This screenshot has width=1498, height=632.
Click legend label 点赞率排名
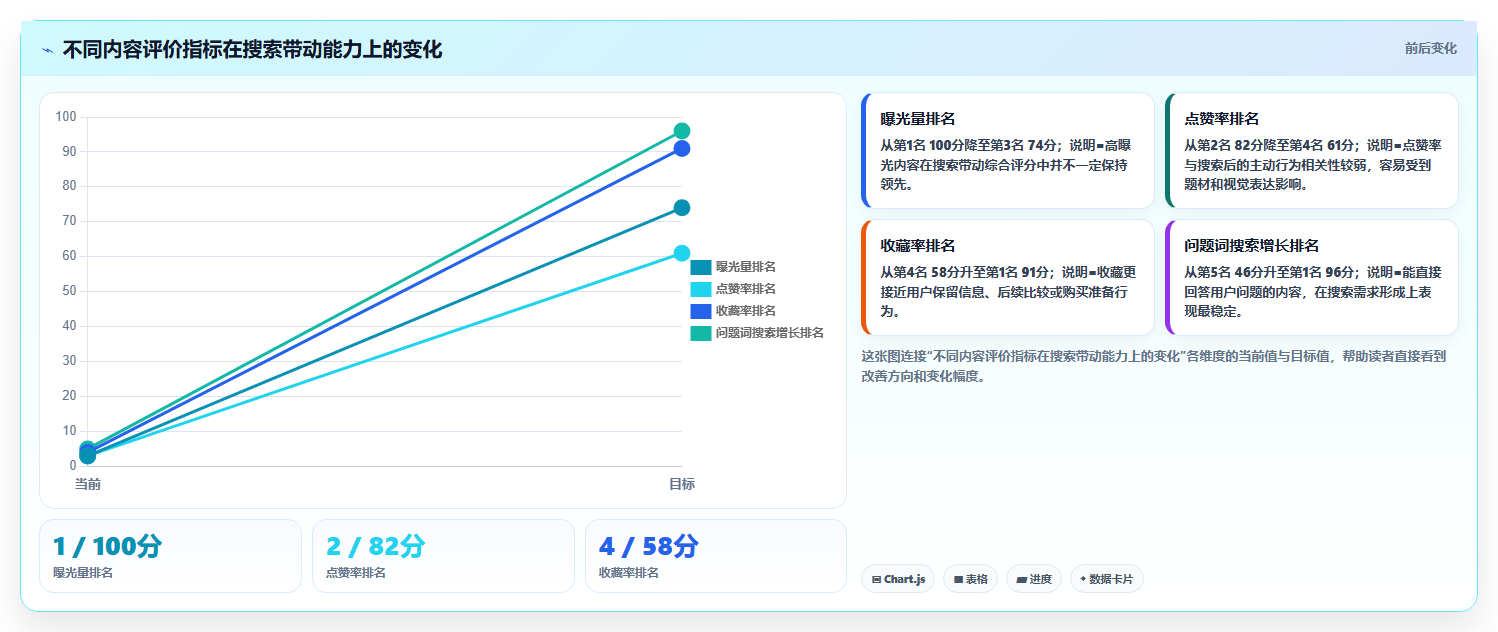pyautogui.click(x=746, y=289)
